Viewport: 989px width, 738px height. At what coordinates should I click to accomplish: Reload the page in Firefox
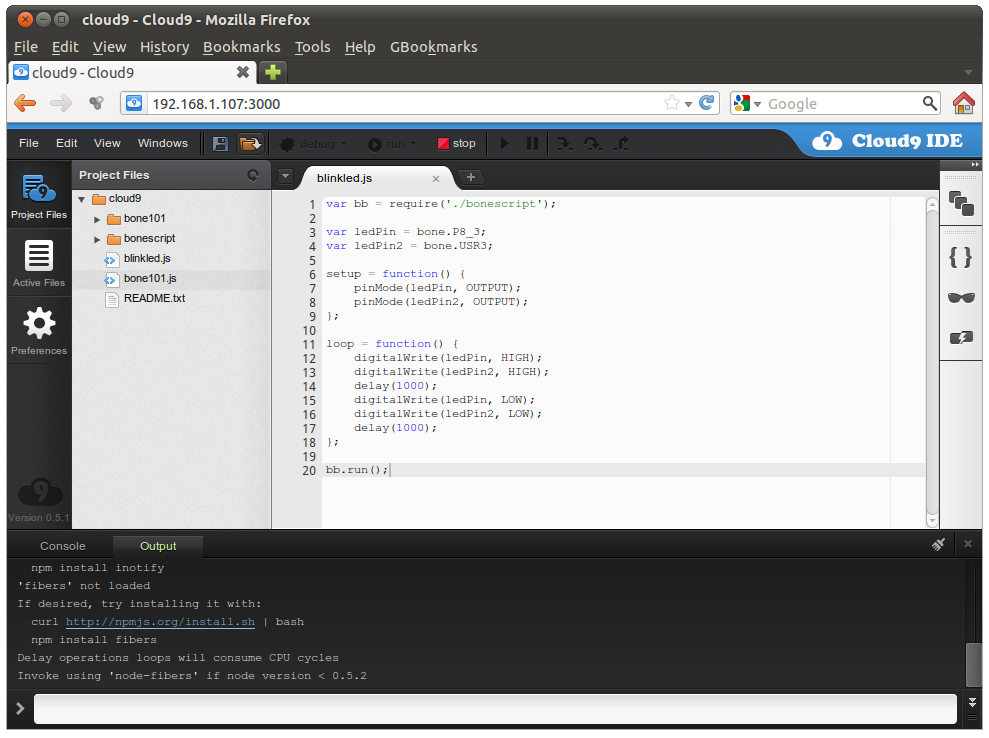(x=707, y=102)
